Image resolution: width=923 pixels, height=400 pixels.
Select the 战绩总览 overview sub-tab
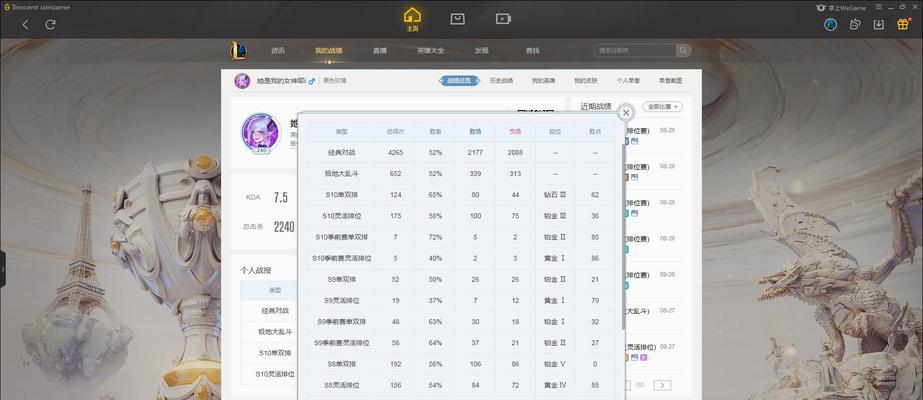point(459,81)
